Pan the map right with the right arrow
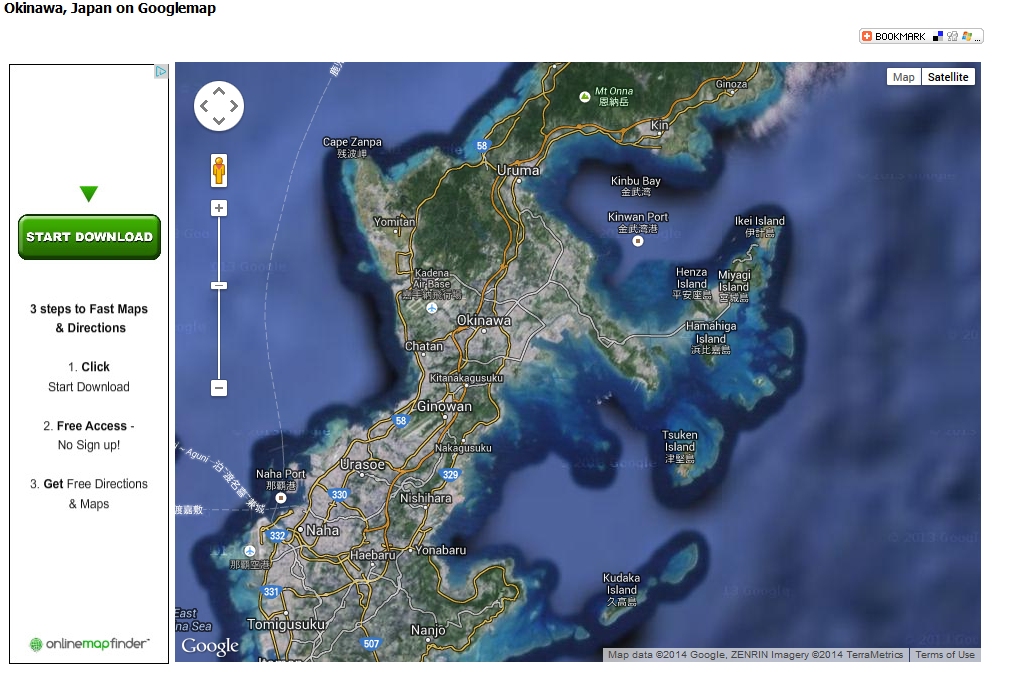This screenshot has height=697, width=1012. pyautogui.click(x=234, y=106)
